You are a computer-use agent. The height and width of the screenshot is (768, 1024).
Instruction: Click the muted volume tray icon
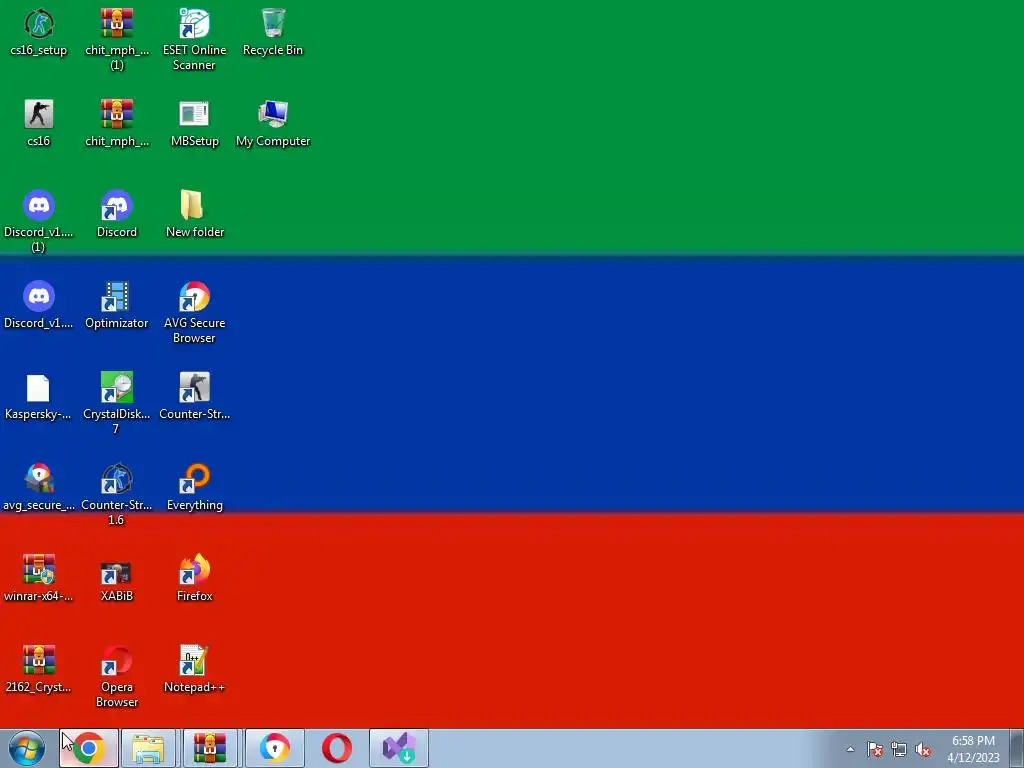click(923, 749)
